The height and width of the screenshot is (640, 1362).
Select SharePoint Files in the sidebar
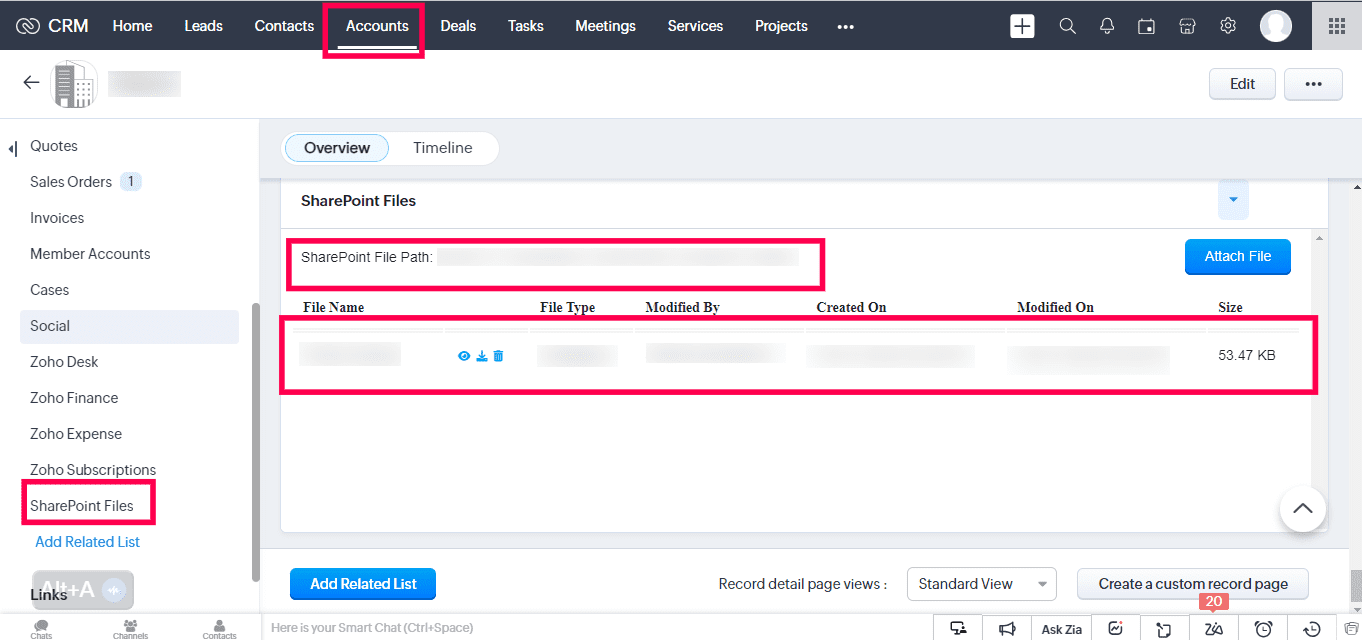pyautogui.click(x=82, y=506)
